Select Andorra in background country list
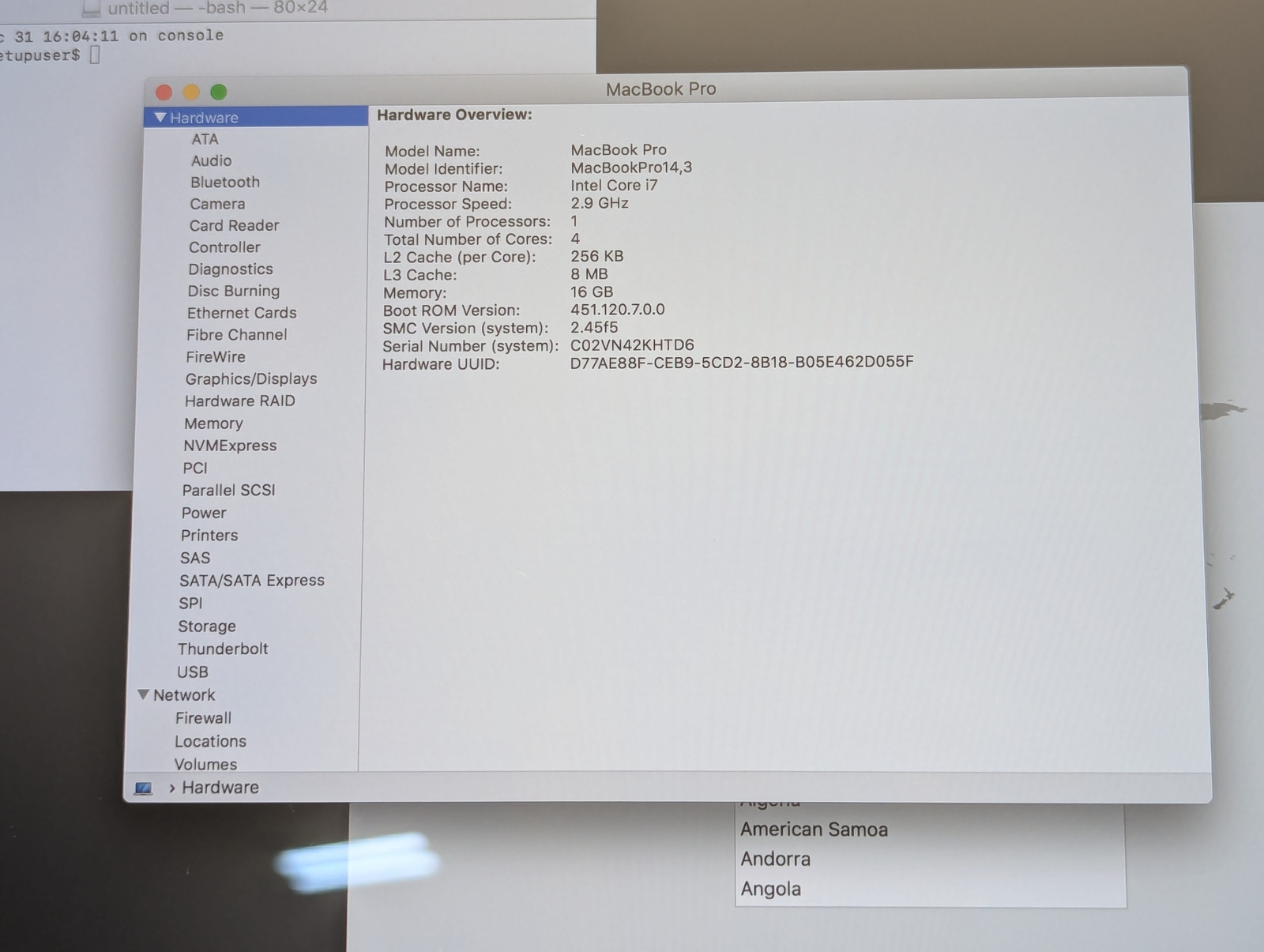This screenshot has height=952, width=1264. (x=776, y=859)
